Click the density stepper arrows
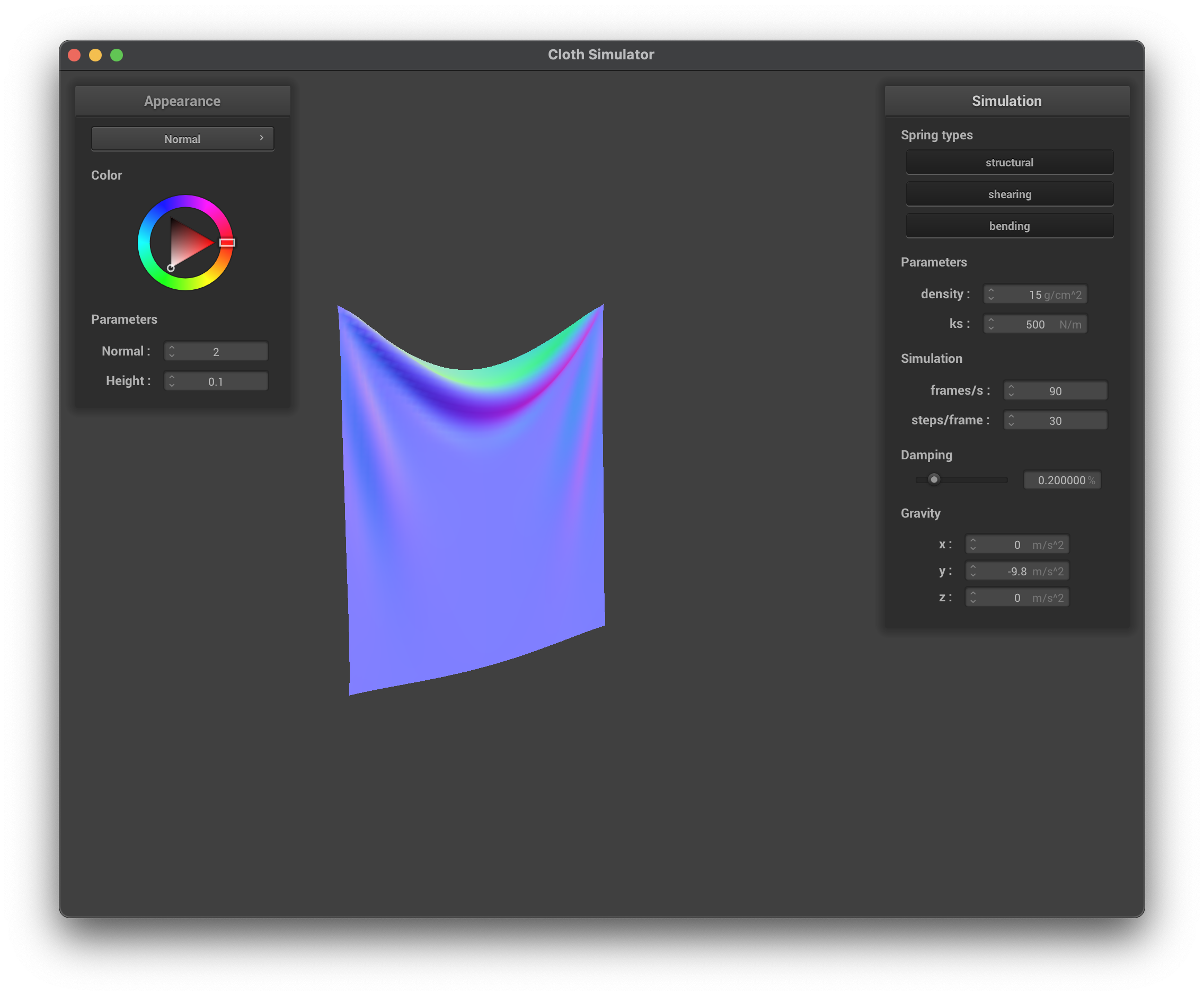The height and width of the screenshot is (996, 1204). 991,294
